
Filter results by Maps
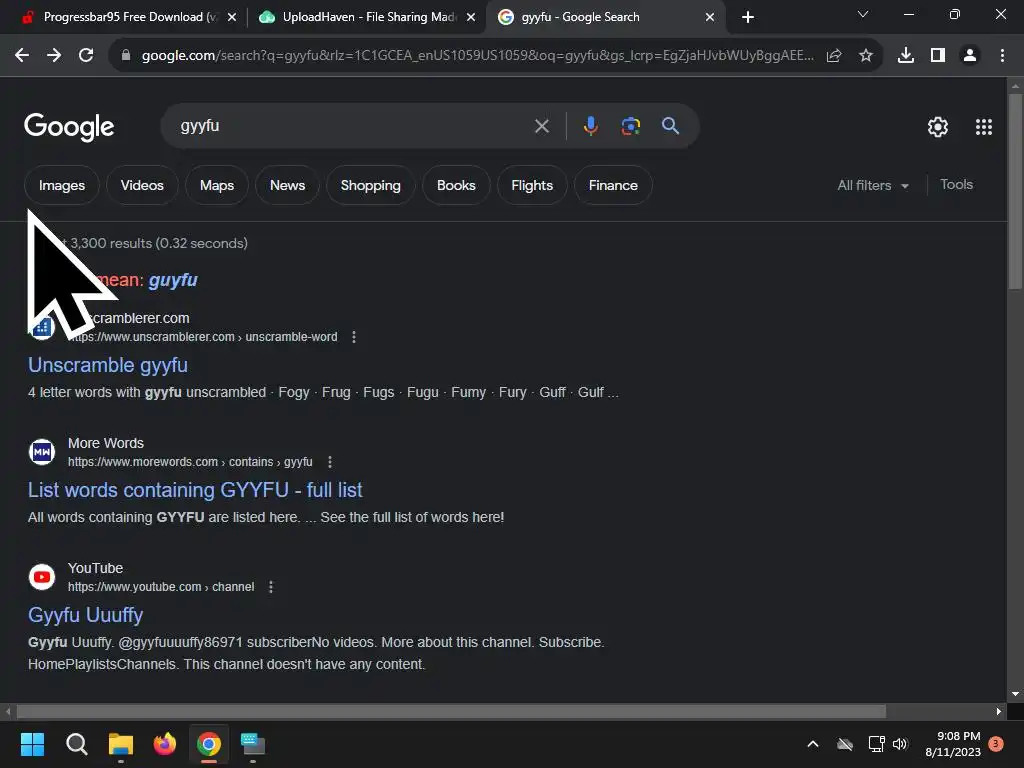[x=217, y=185]
